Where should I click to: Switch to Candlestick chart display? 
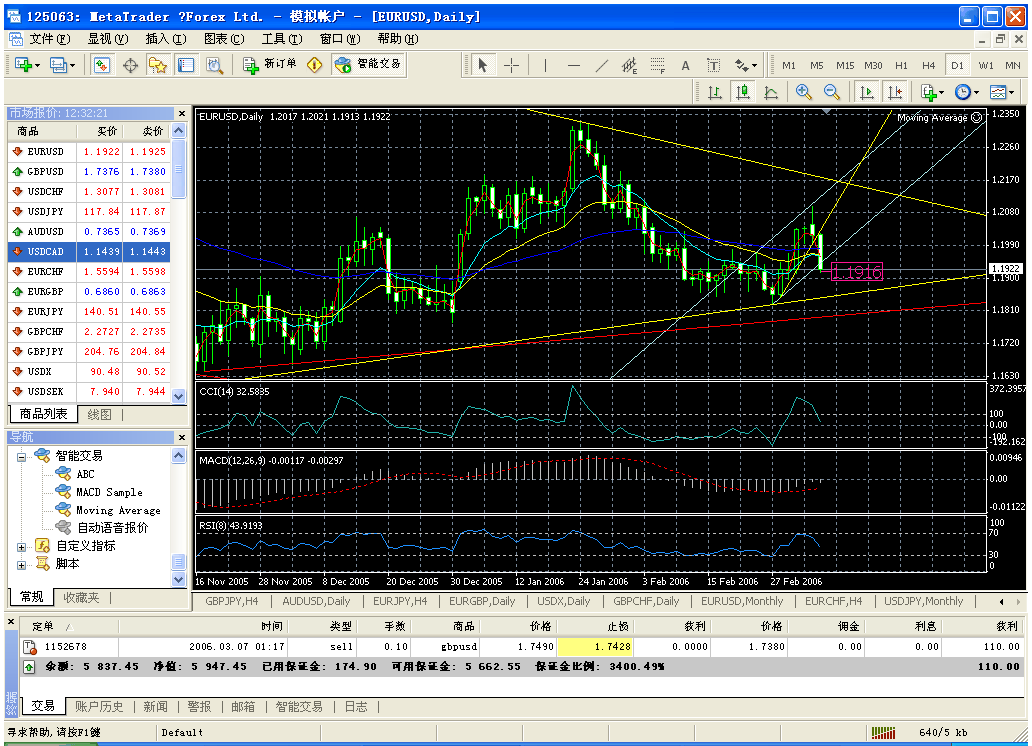coord(742,92)
